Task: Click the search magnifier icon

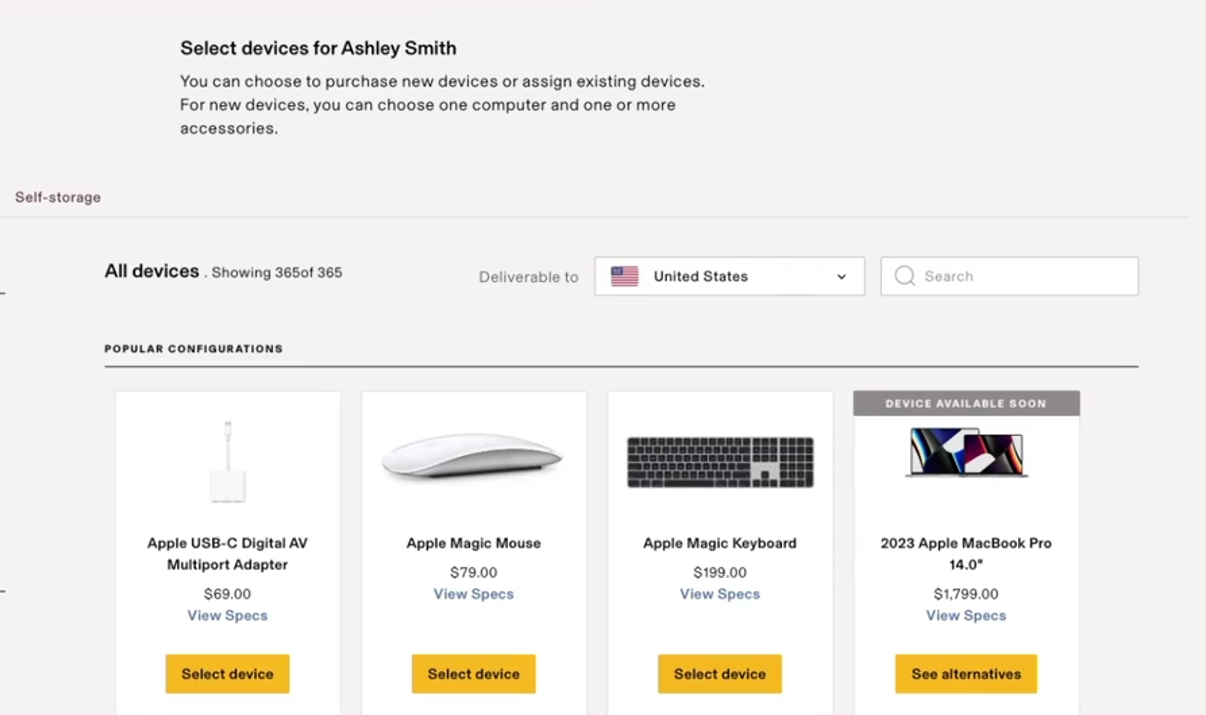Action: [905, 276]
